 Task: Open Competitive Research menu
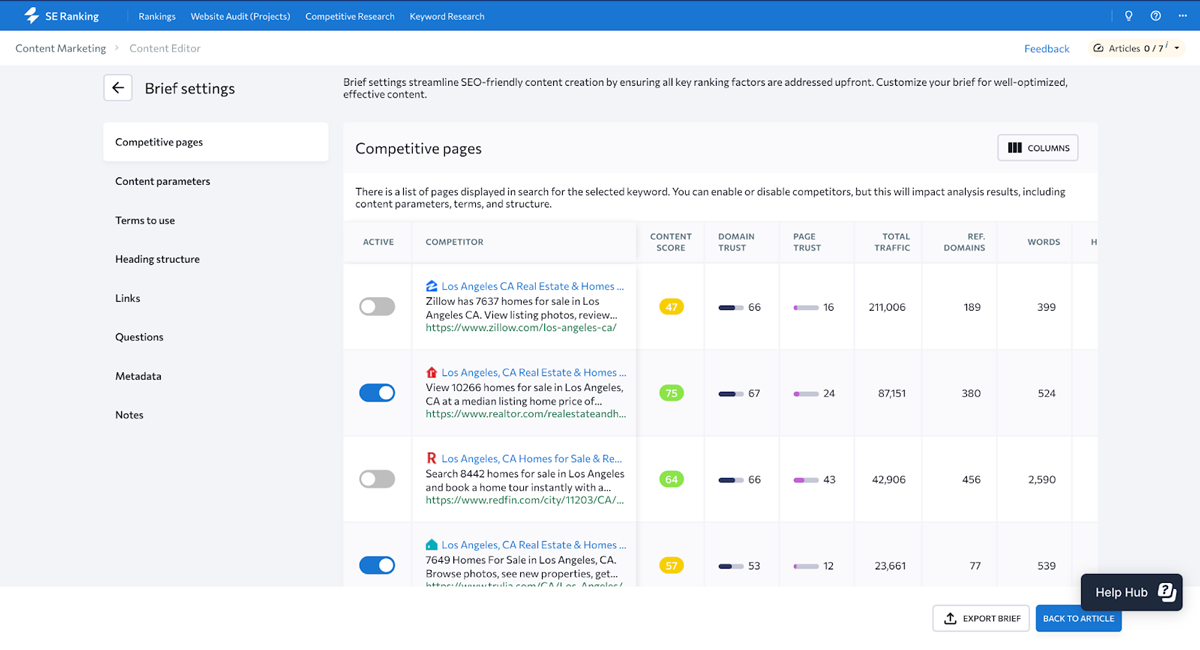point(350,16)
